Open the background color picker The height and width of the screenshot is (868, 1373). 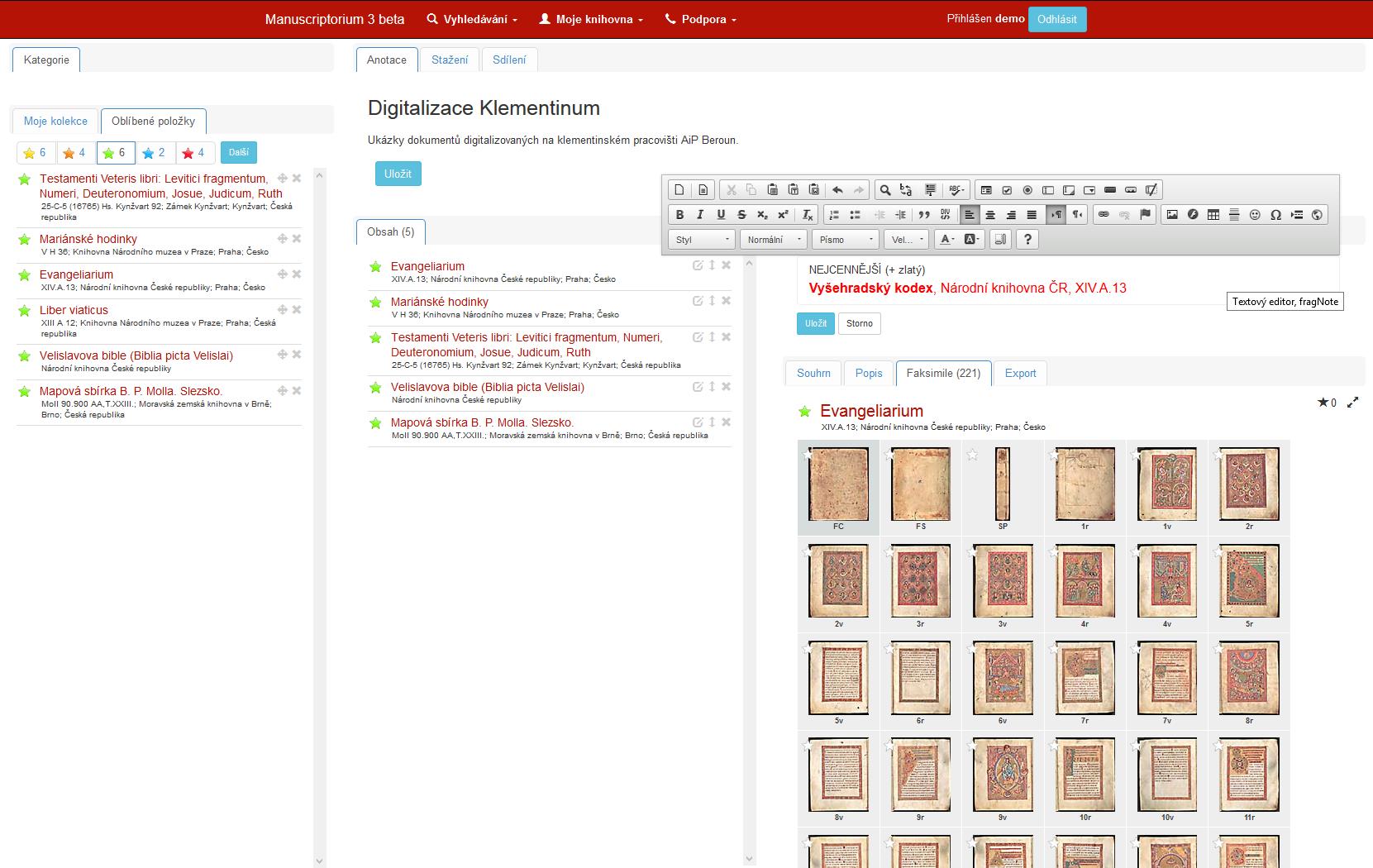tap(971, 239)
